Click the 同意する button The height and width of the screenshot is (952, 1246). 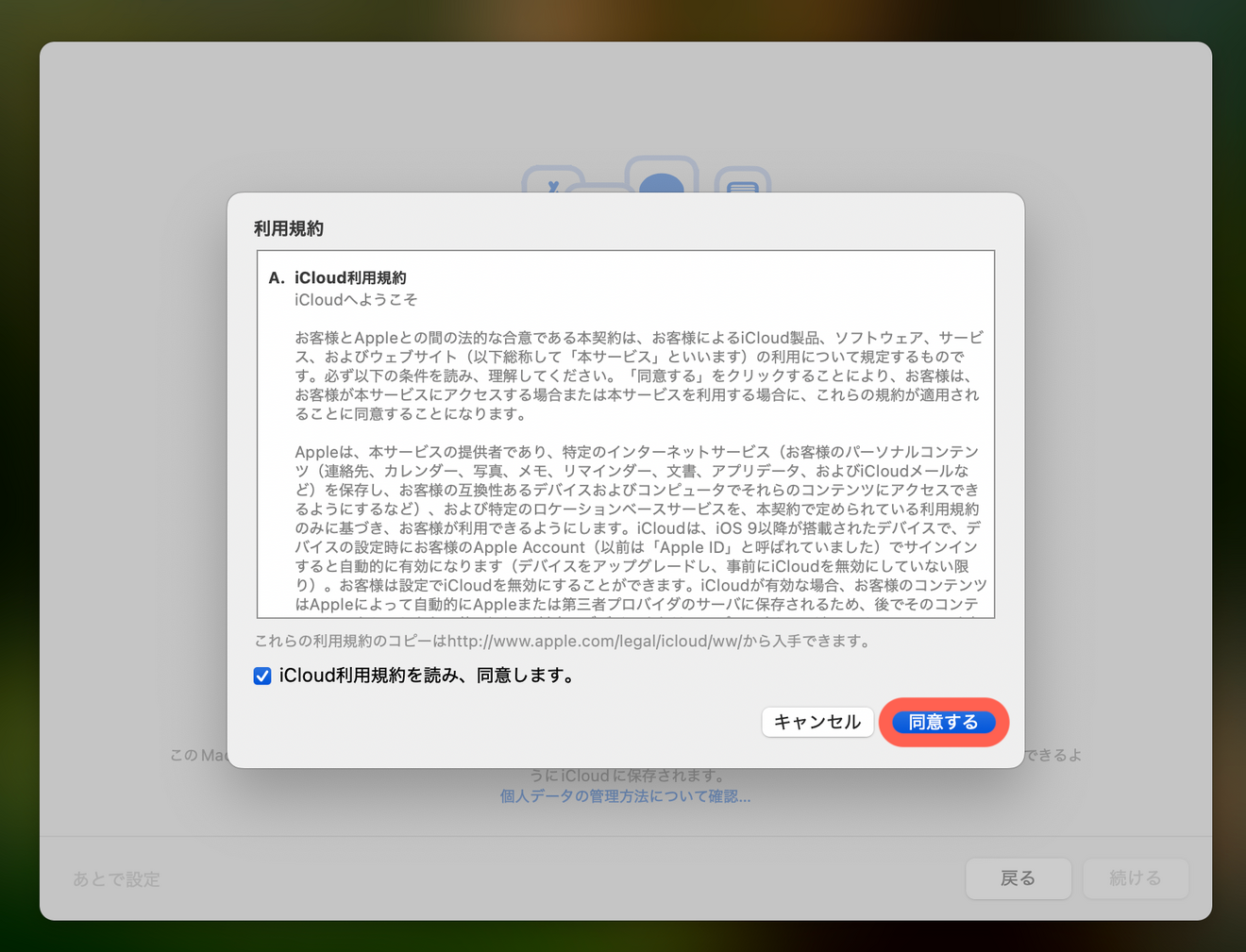pos(943,722)
